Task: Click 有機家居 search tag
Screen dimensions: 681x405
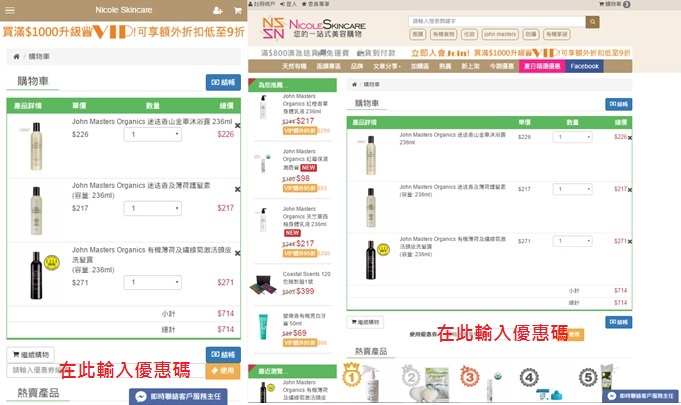Action: pos(557,34)
